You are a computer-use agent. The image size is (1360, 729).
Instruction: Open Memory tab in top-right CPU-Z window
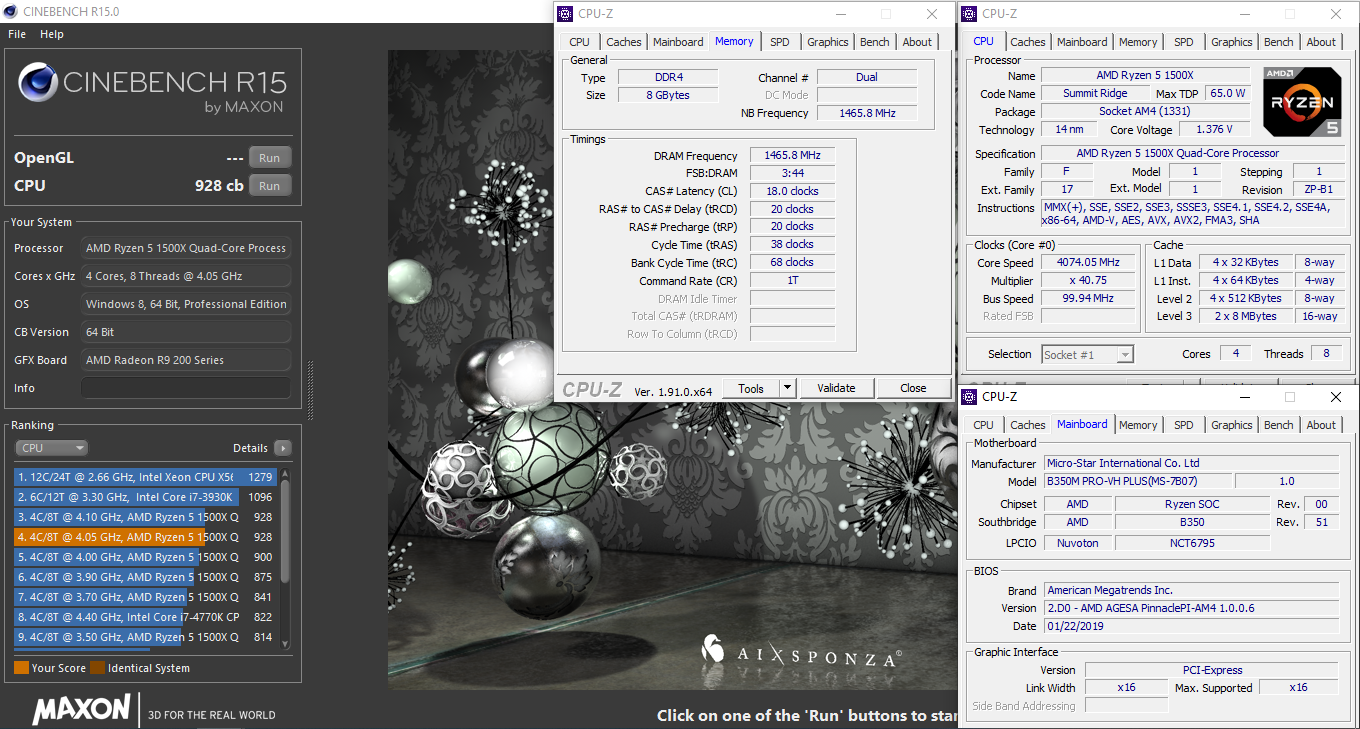(x=1138, y=42)
